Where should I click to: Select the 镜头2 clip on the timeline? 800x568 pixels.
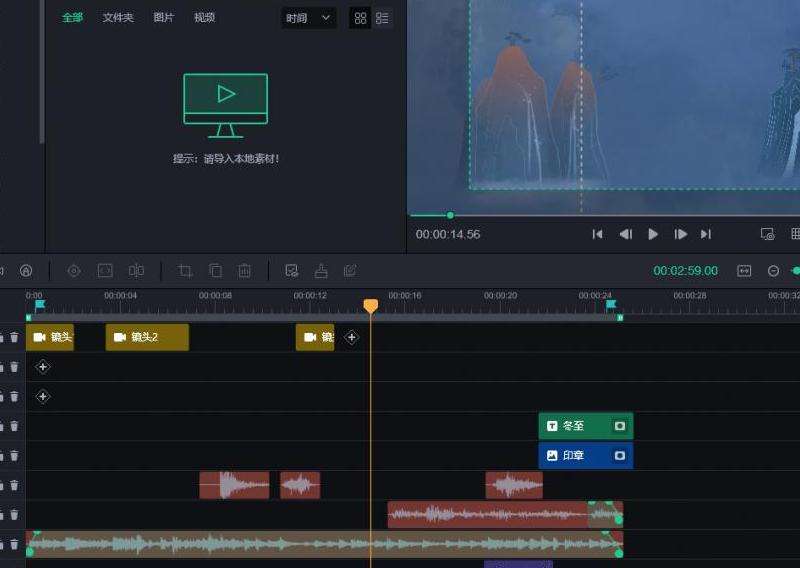tap(146, 338)
